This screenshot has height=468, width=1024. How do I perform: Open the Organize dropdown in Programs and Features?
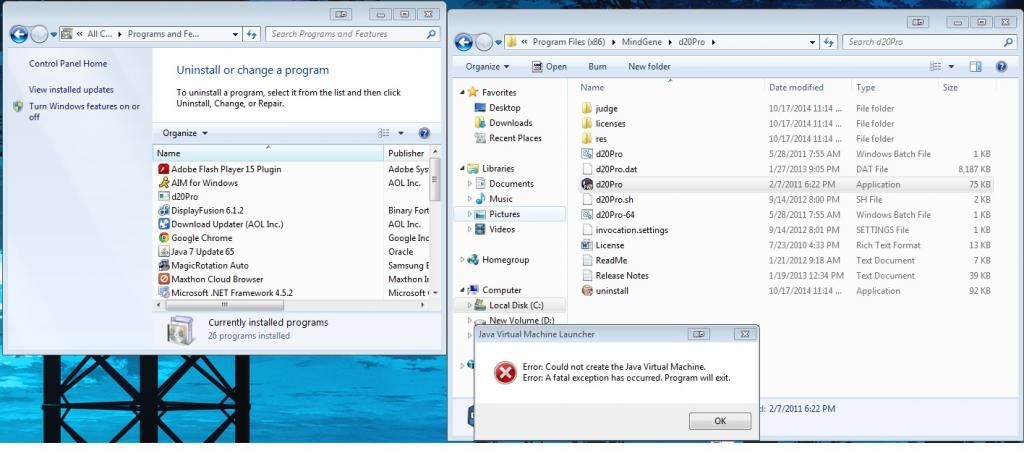[185, 133]
